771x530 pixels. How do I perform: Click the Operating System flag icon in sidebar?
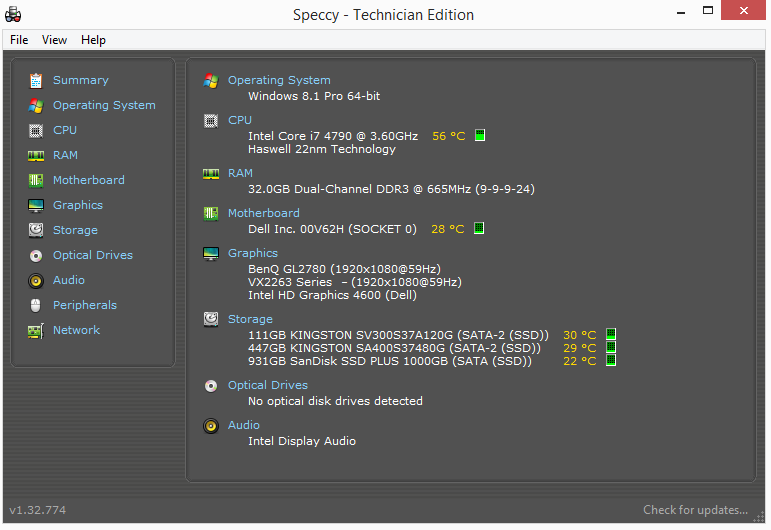(x=36, y=106)
